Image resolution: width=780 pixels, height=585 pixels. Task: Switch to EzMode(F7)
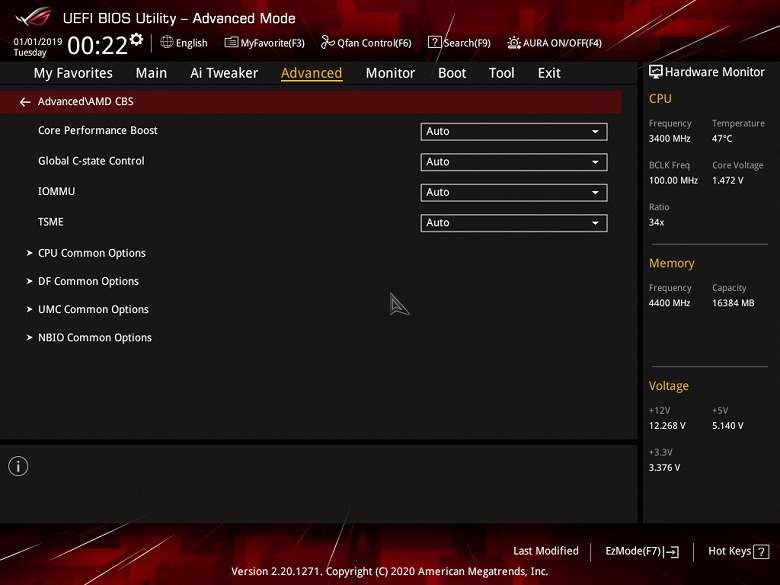(642, 551)
